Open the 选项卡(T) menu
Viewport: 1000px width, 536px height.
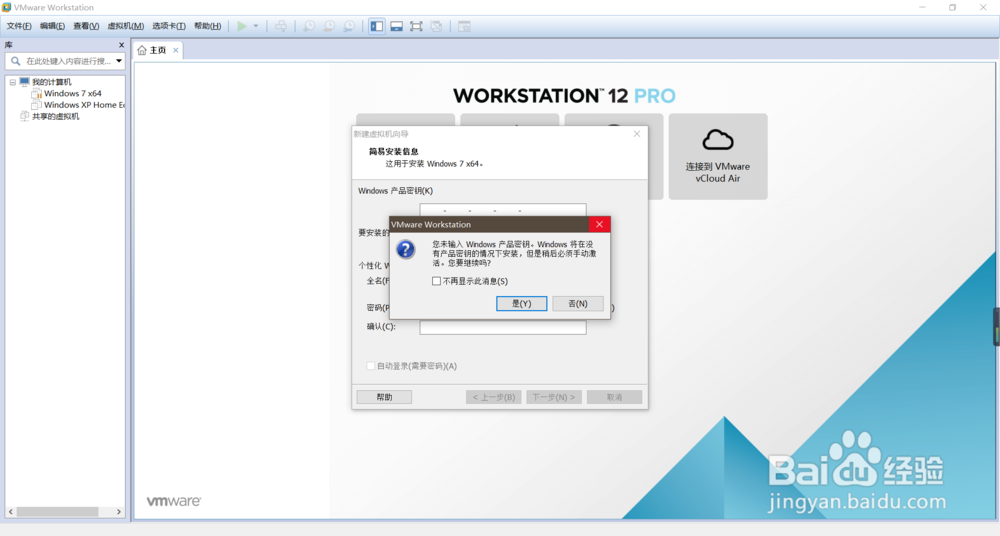(x=169, y=26)
